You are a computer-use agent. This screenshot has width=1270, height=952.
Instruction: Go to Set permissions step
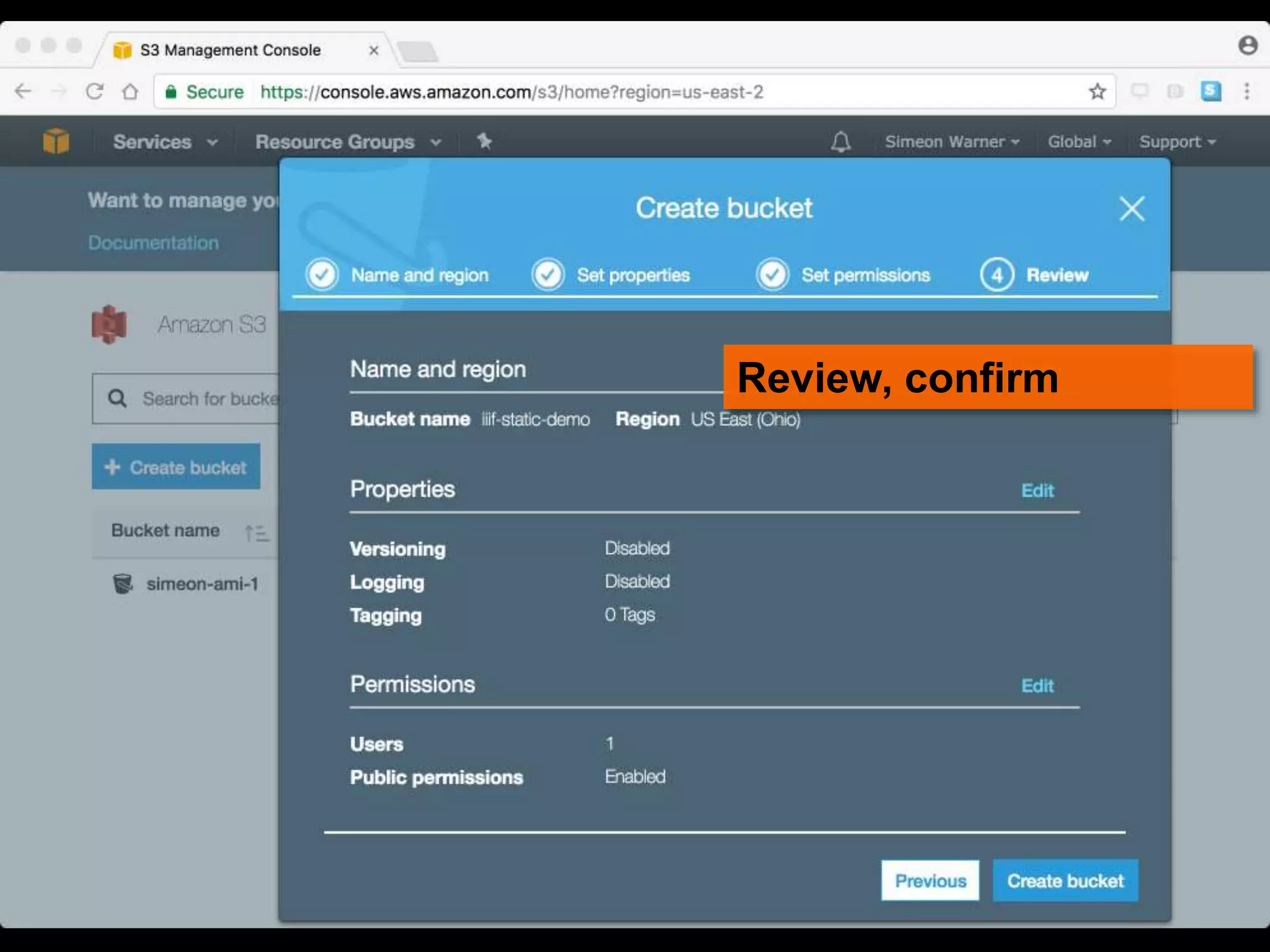coord(843,275)
